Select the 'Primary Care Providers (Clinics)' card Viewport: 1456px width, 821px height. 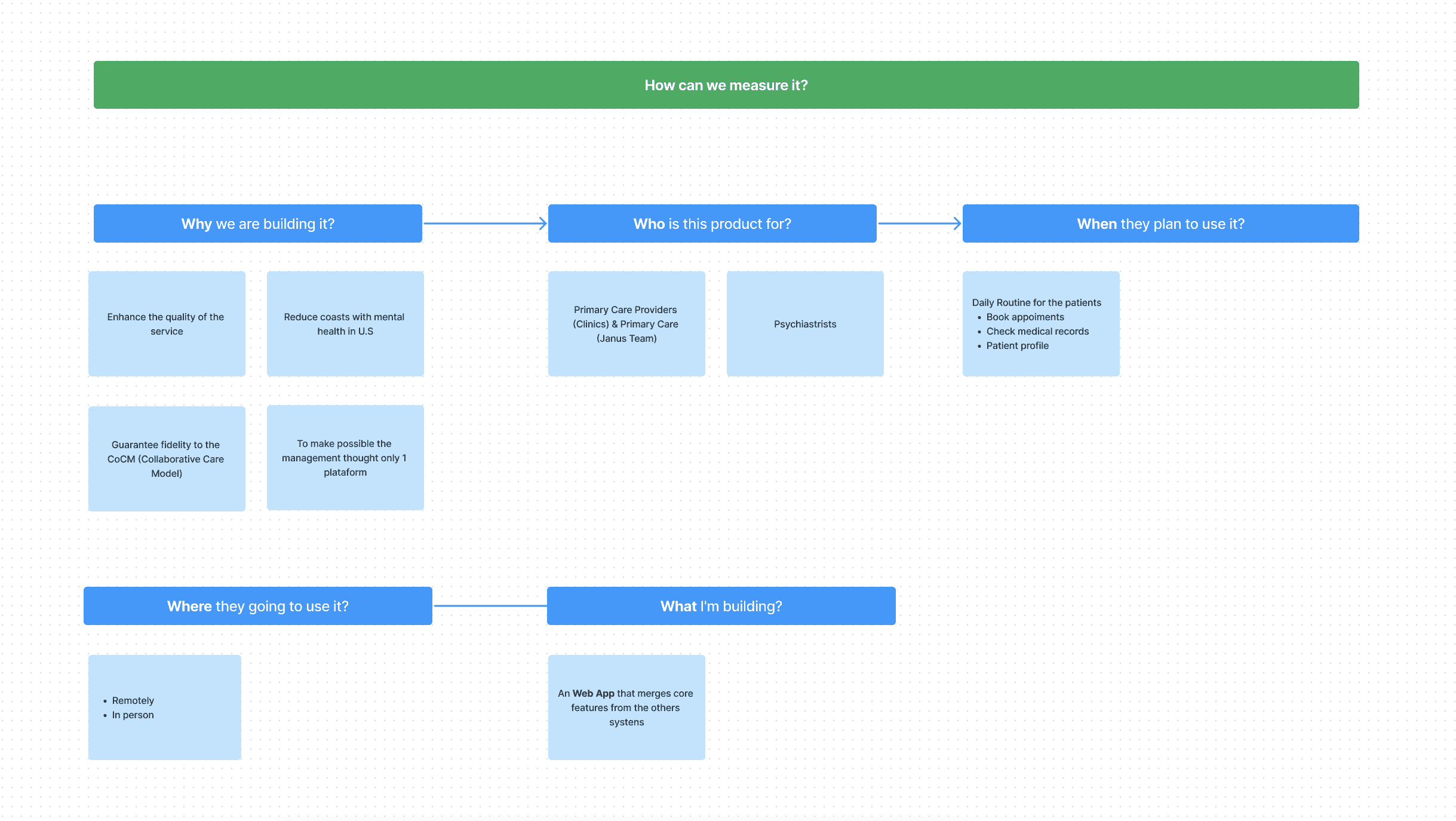(x=626, y=324)
